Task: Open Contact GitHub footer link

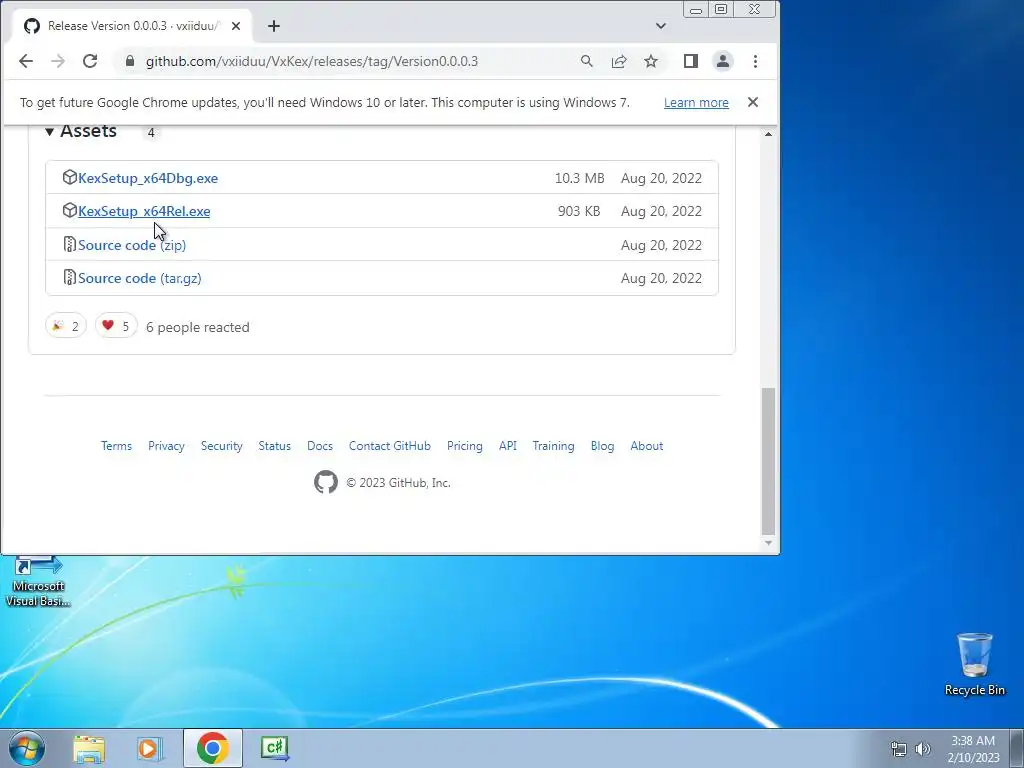Action: click(390, 446)
